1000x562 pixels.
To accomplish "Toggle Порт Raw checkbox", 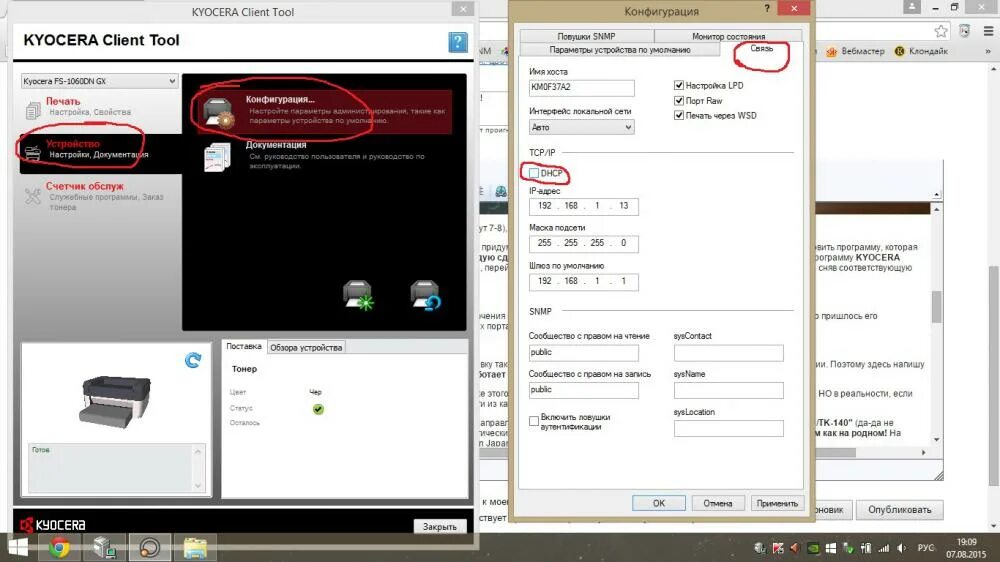I will coord(679,100).
